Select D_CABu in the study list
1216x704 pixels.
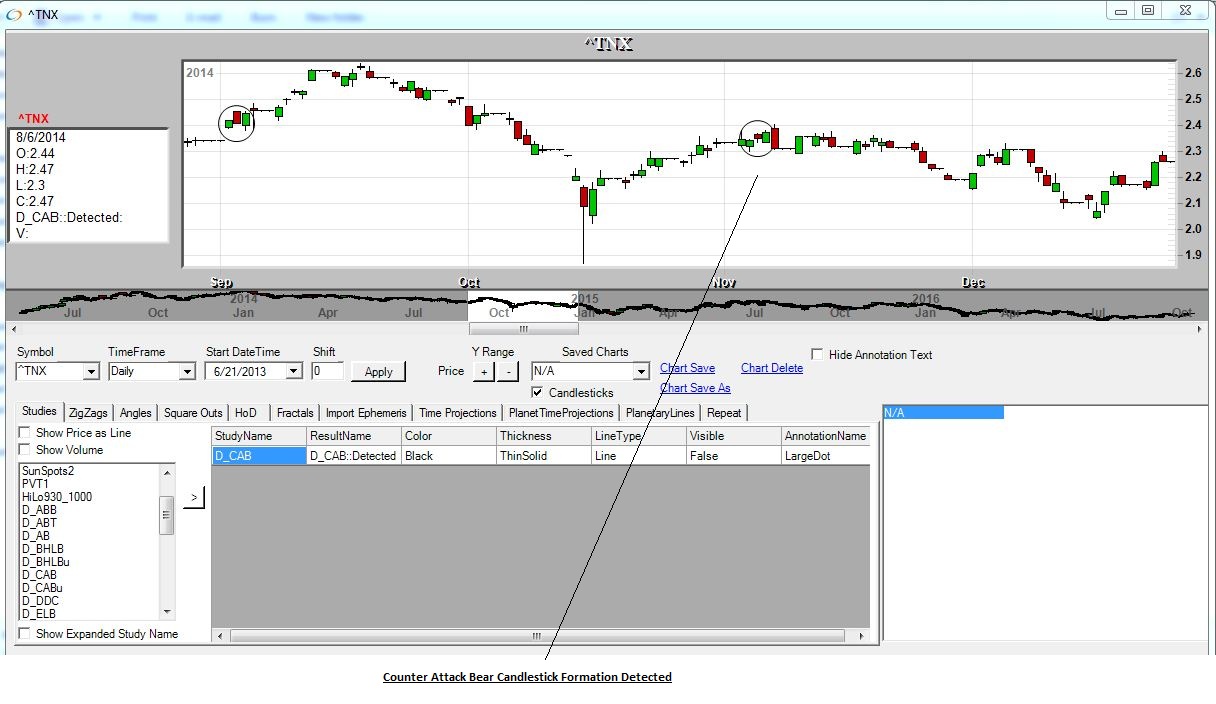pyautogui.click(x=42, y=588)
